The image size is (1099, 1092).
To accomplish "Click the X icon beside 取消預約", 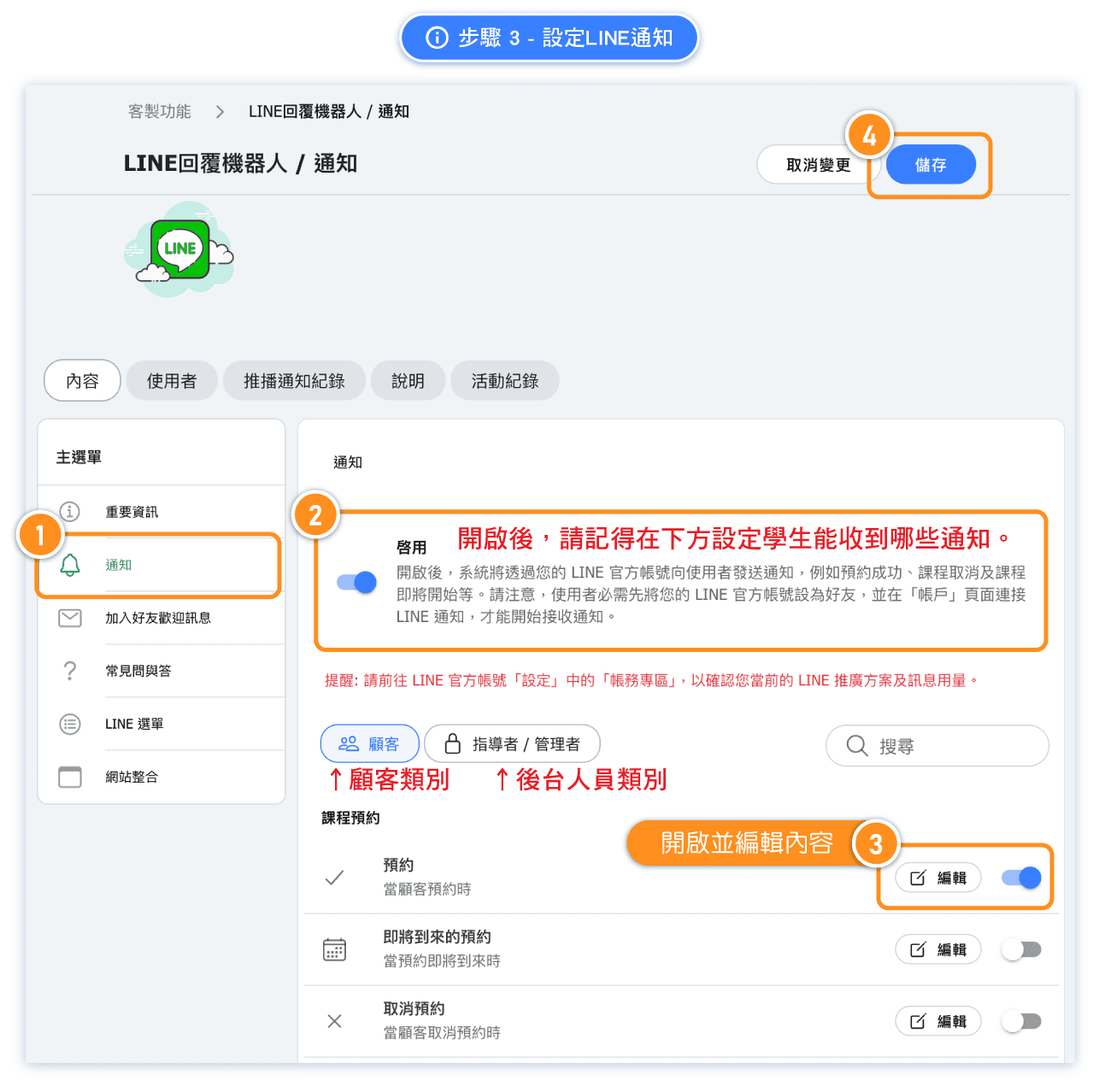I will coord(335,1021).
